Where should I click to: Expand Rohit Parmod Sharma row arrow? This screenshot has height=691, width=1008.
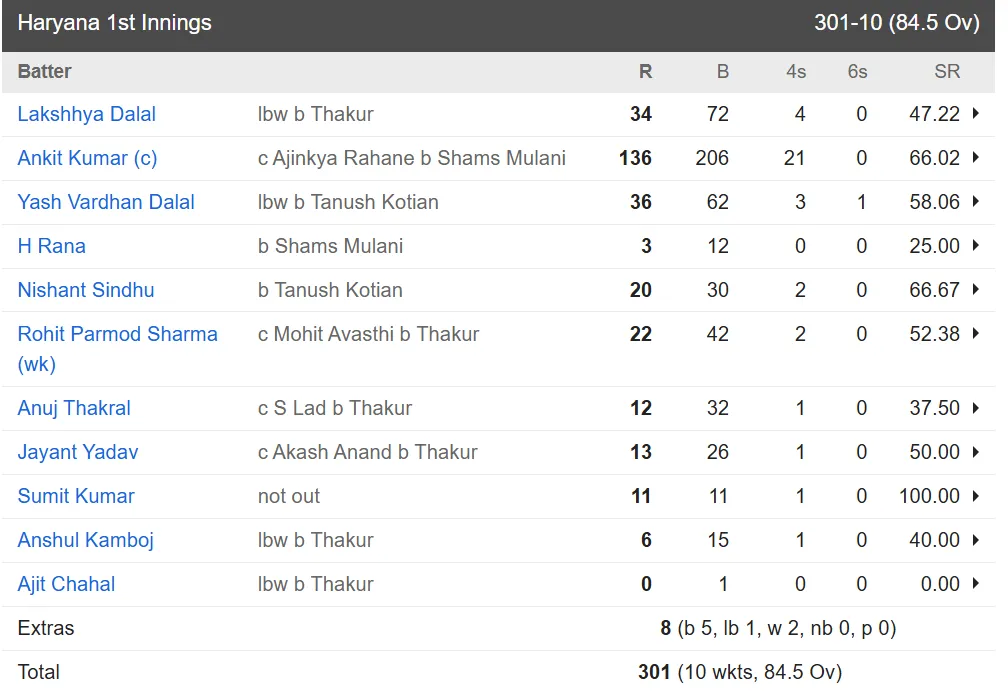pyautogui.click(x=976, y=334)
